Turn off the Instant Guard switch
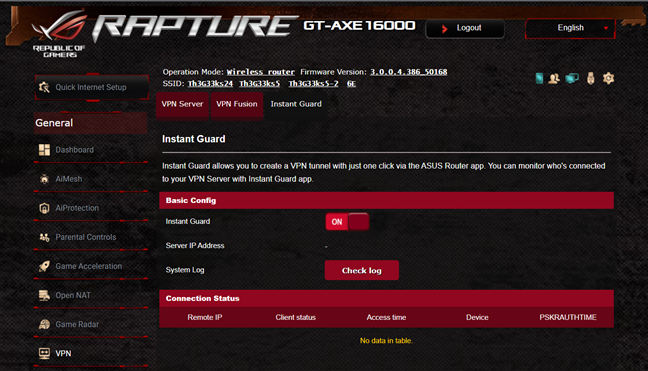Screen dimensions: 648x371 coord(347,222)
